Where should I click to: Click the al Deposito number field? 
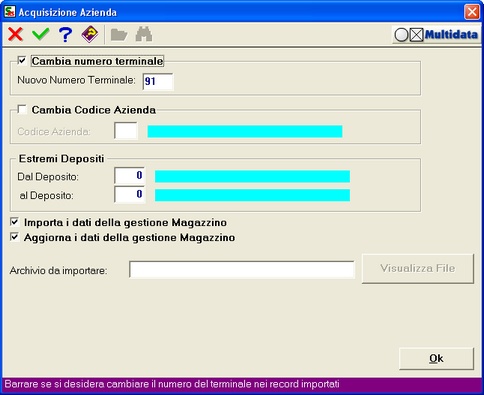point(129,194)
